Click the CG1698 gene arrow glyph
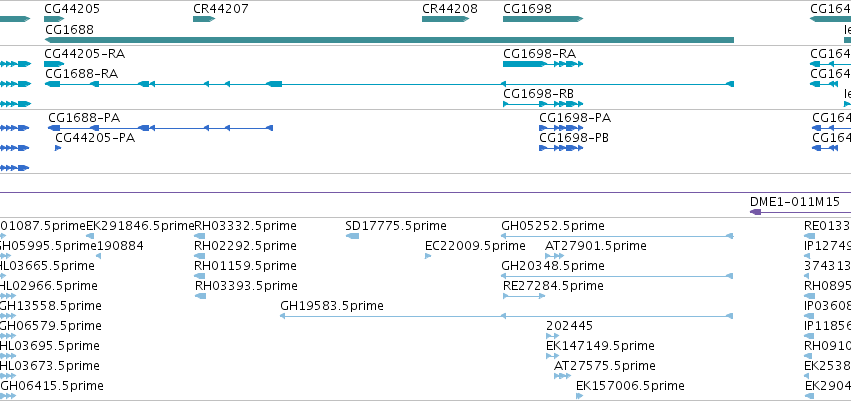Viewport: 851px width, 401px height. point(543,19)
